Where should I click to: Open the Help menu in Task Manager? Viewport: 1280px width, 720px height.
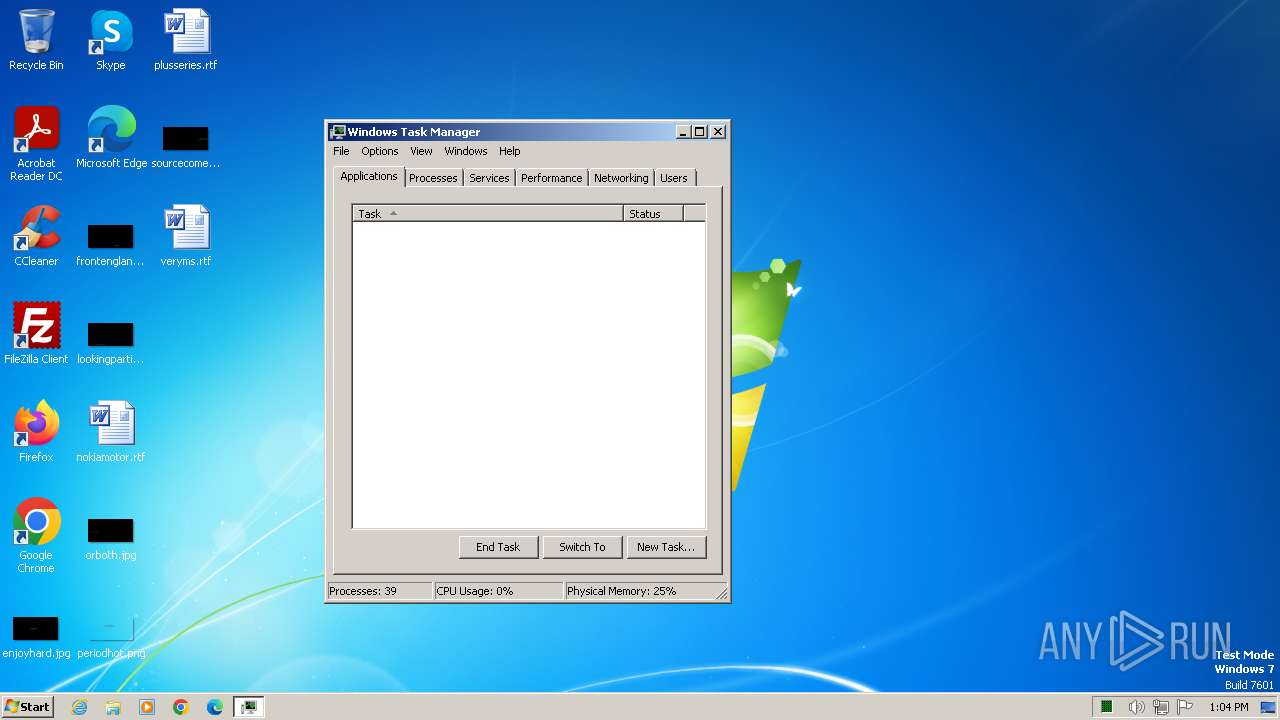click(510, 151)
